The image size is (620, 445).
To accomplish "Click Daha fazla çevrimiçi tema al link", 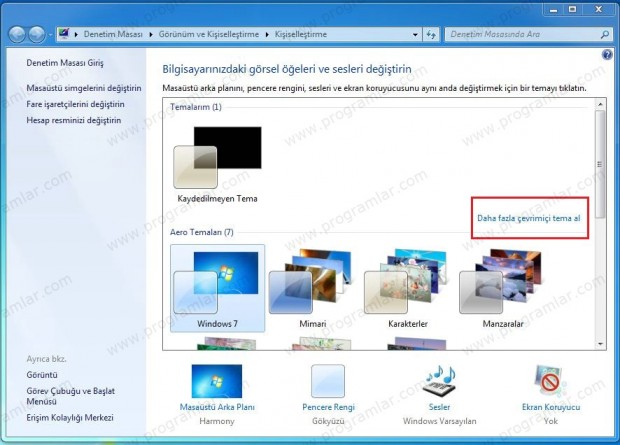I will click(x=529, y=218).
